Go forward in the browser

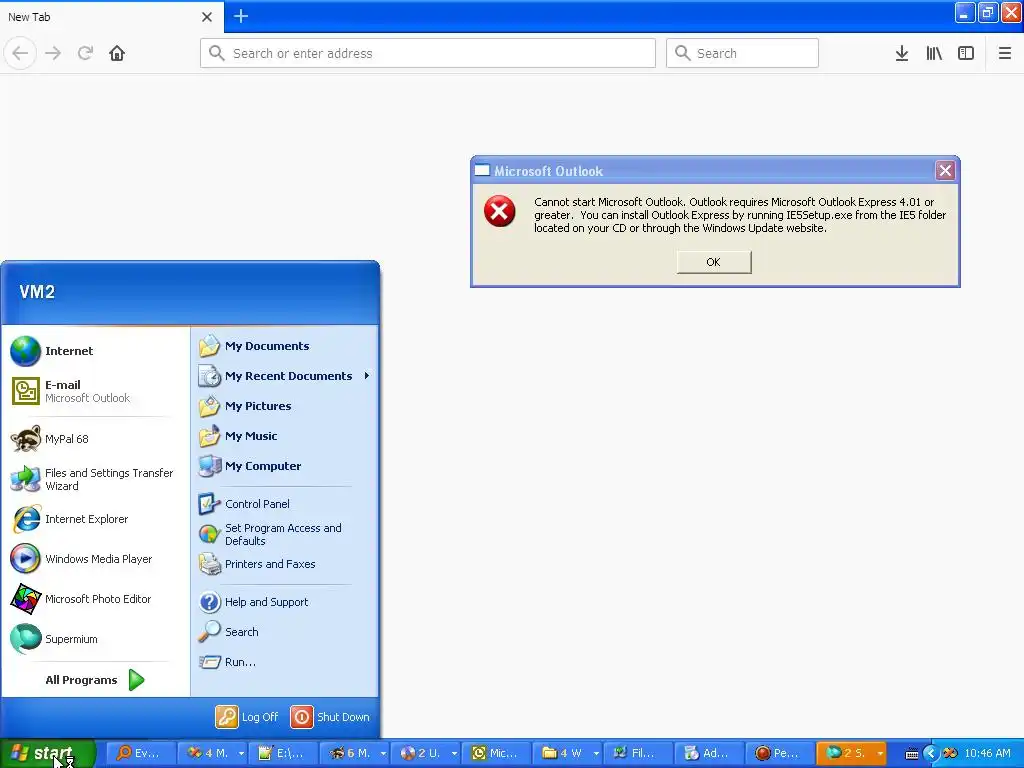(x=53, y=53)
